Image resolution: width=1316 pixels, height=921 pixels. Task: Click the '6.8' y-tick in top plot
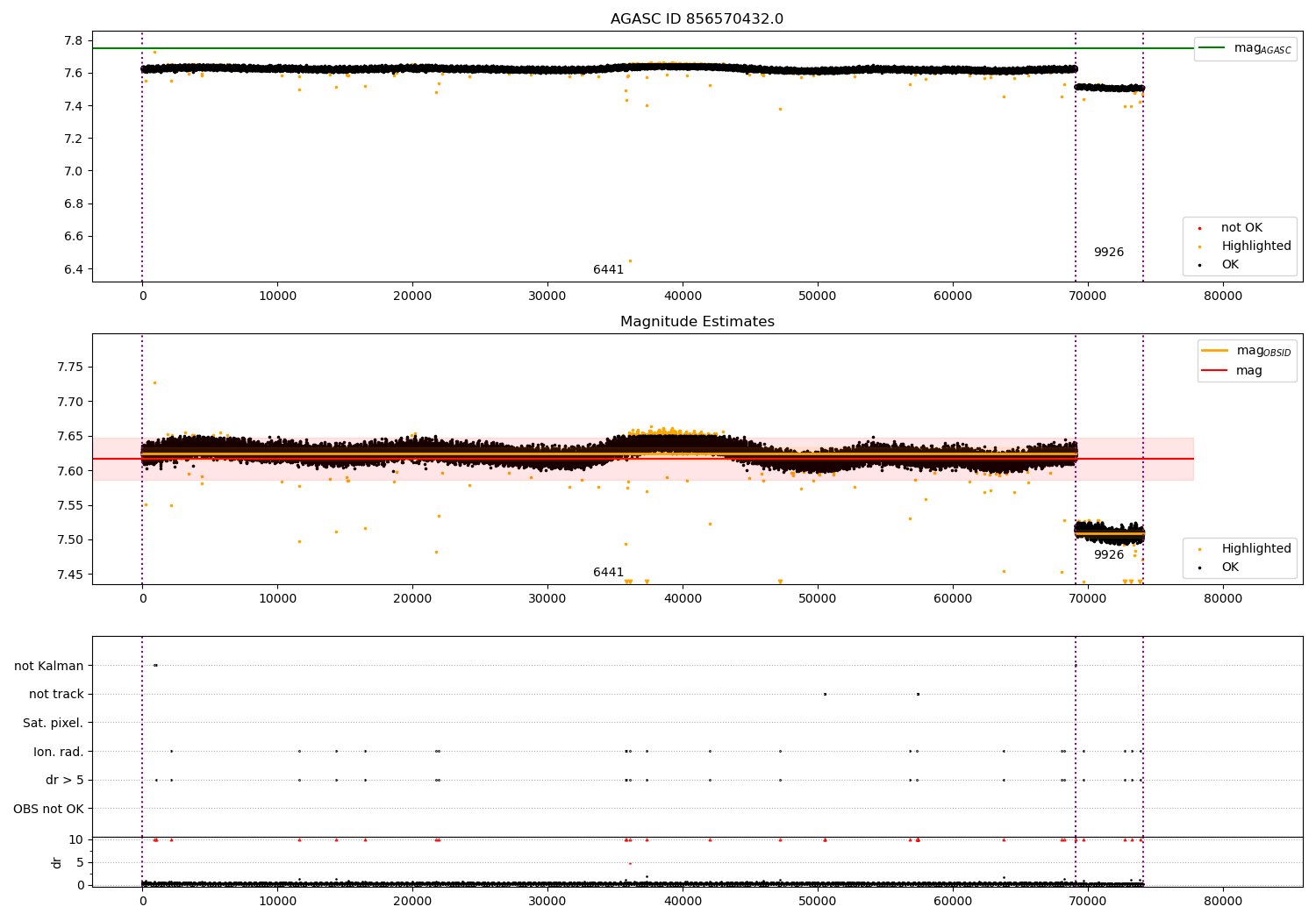pos(74,203)
